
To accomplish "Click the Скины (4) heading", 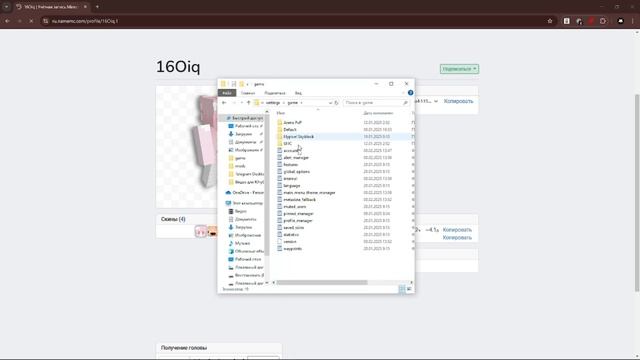I will point(173,219).
